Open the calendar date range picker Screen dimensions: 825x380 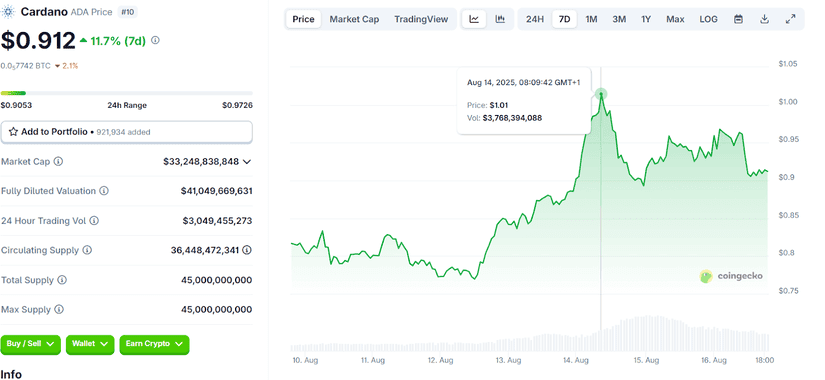[x=738, y=19]
